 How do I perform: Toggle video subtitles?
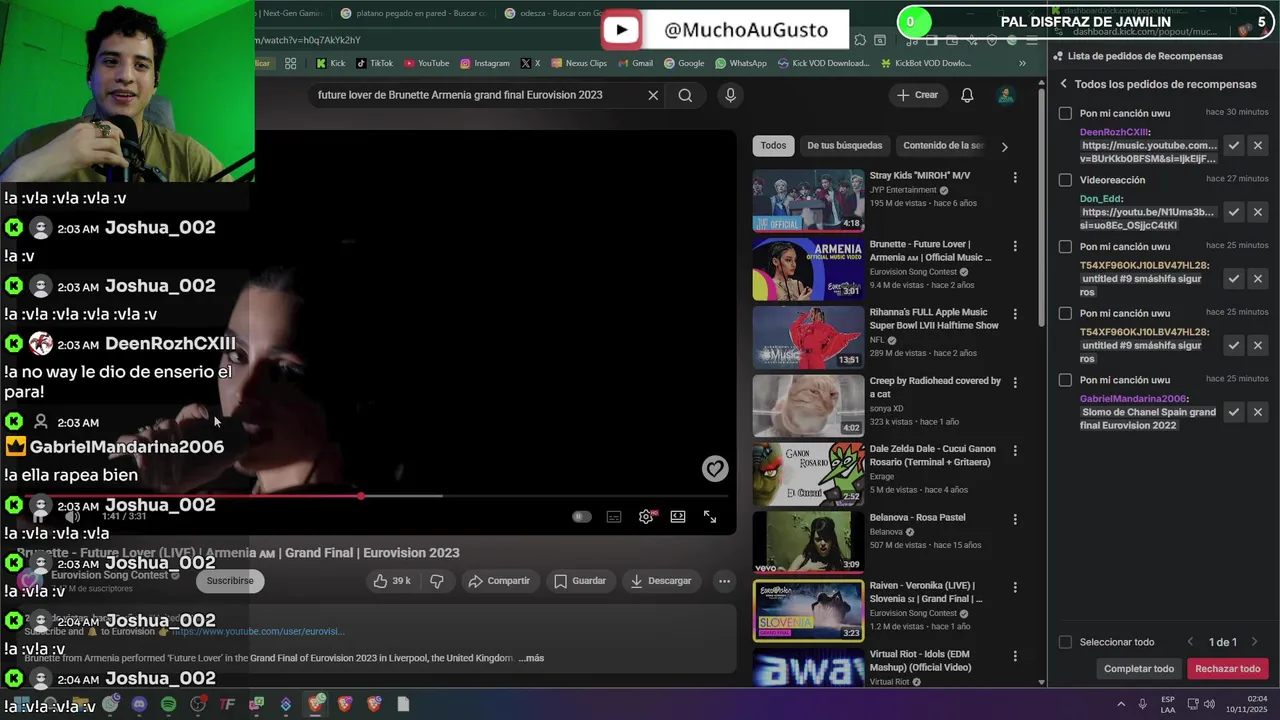pos(614,517)
